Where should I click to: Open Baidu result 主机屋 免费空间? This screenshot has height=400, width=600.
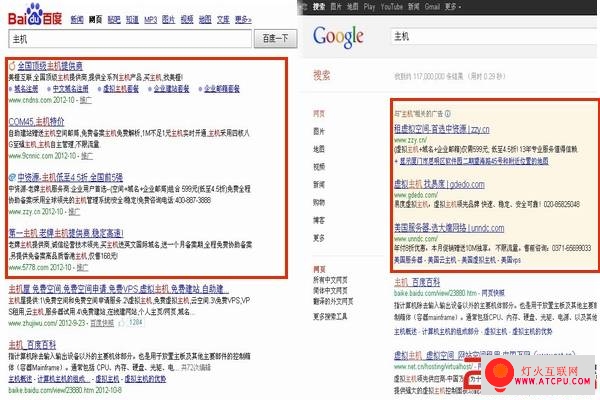(x=119, y=289)
